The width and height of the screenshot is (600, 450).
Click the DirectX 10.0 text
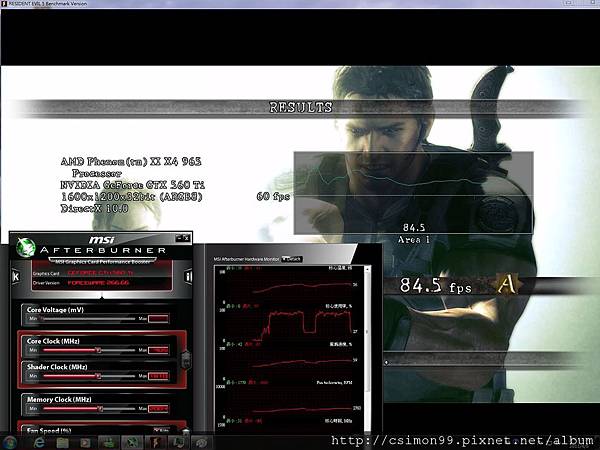(x=94, y=209)
